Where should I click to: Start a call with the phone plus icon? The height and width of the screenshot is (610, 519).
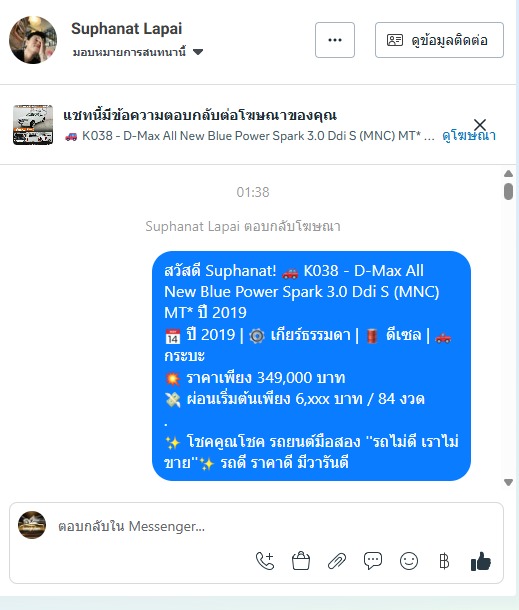click(x=265, y=561)
